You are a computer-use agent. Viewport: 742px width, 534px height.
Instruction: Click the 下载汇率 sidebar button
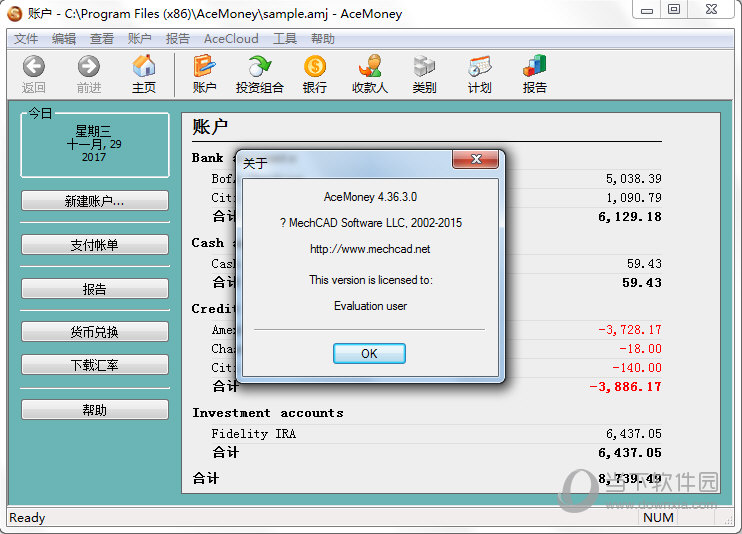pos(95,365)
